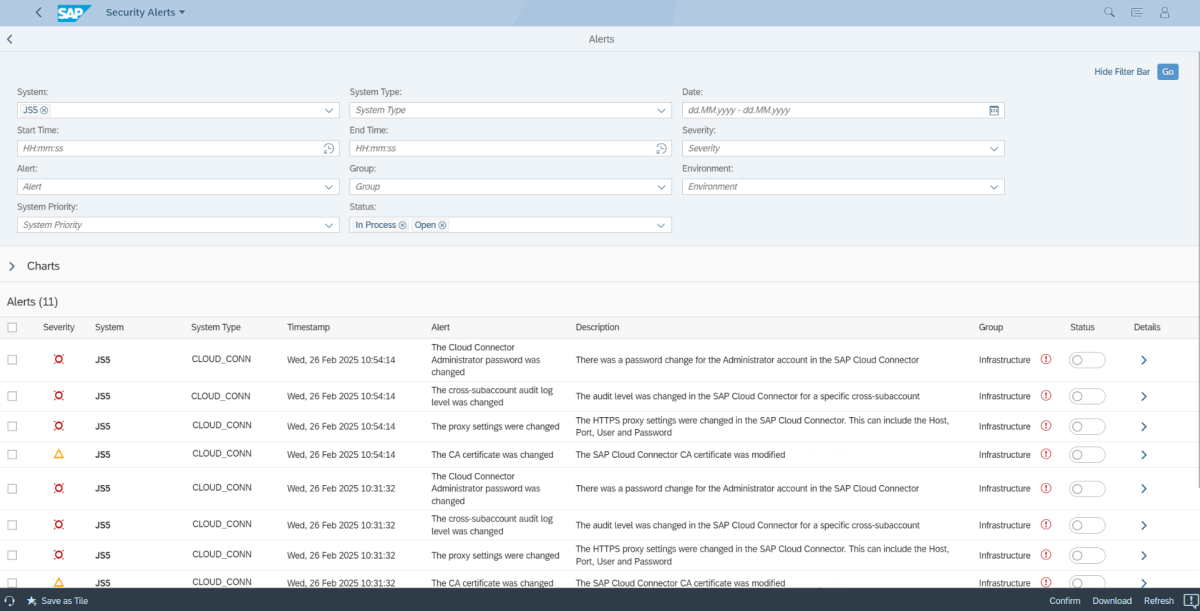Click the yellow warning icon for the CA certificate alert

58,454
